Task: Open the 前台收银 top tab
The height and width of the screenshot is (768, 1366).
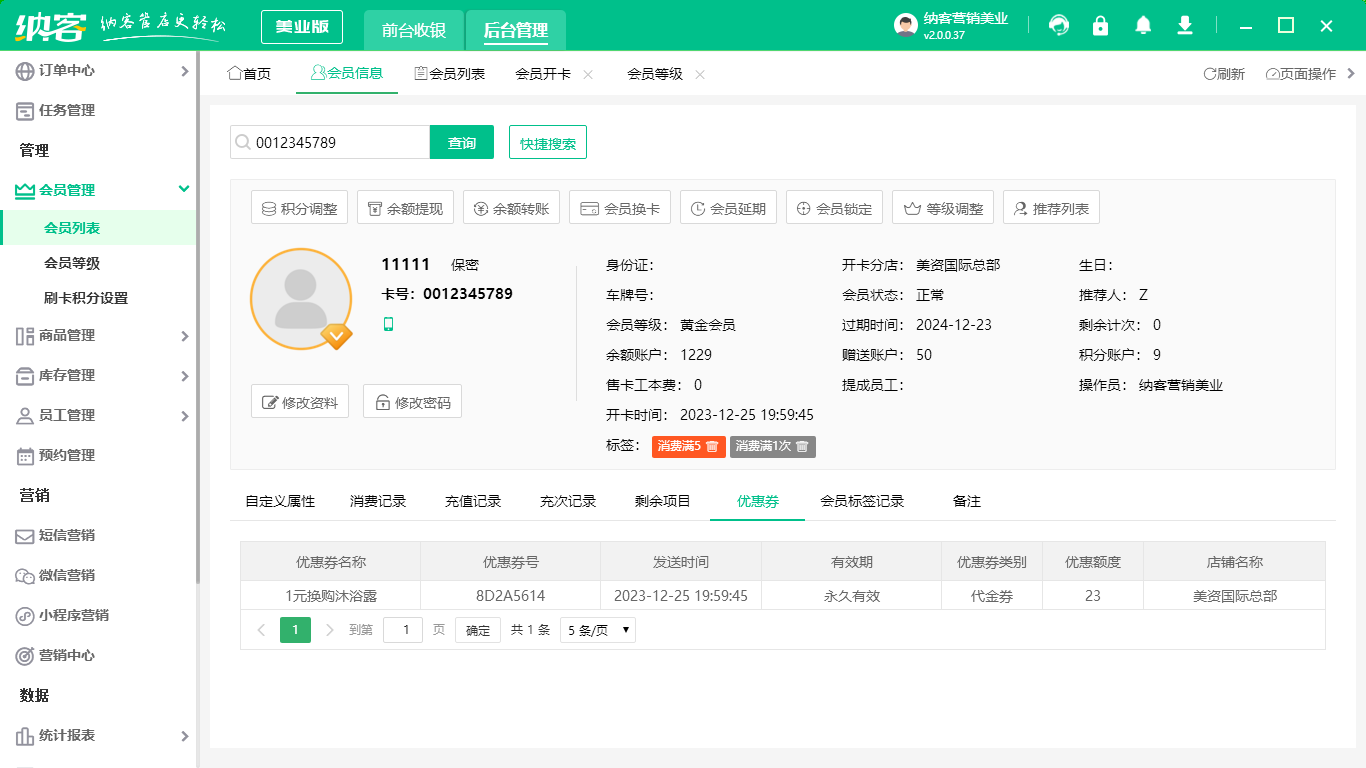Action: coord(414,30)
